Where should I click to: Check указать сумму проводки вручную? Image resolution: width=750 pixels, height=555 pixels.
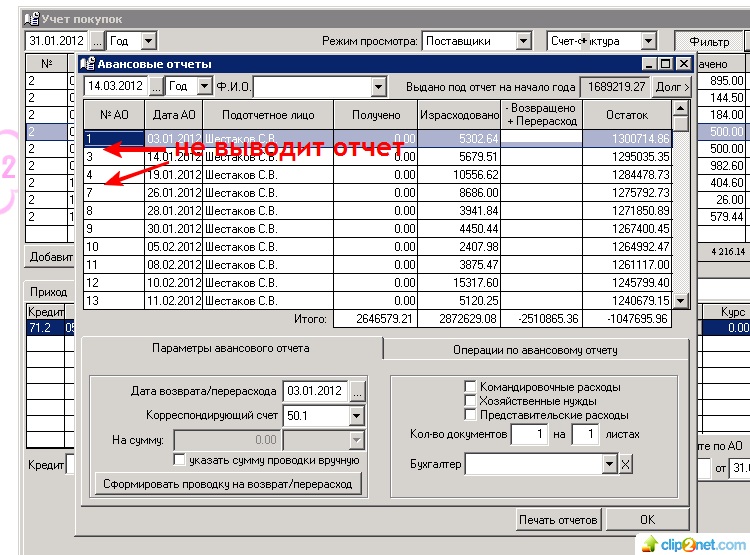(x=180, y=460)
